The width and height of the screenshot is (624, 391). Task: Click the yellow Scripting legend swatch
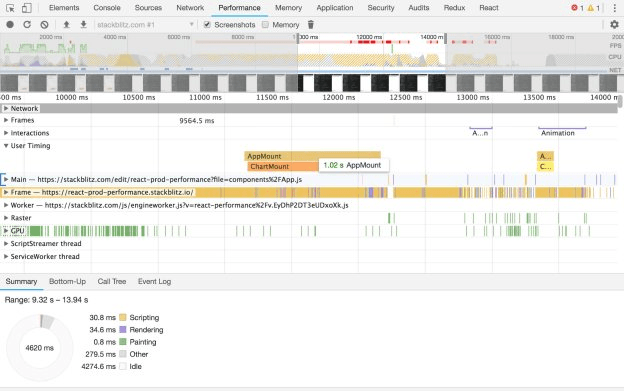pyautogui.click(x=123, y=317)
